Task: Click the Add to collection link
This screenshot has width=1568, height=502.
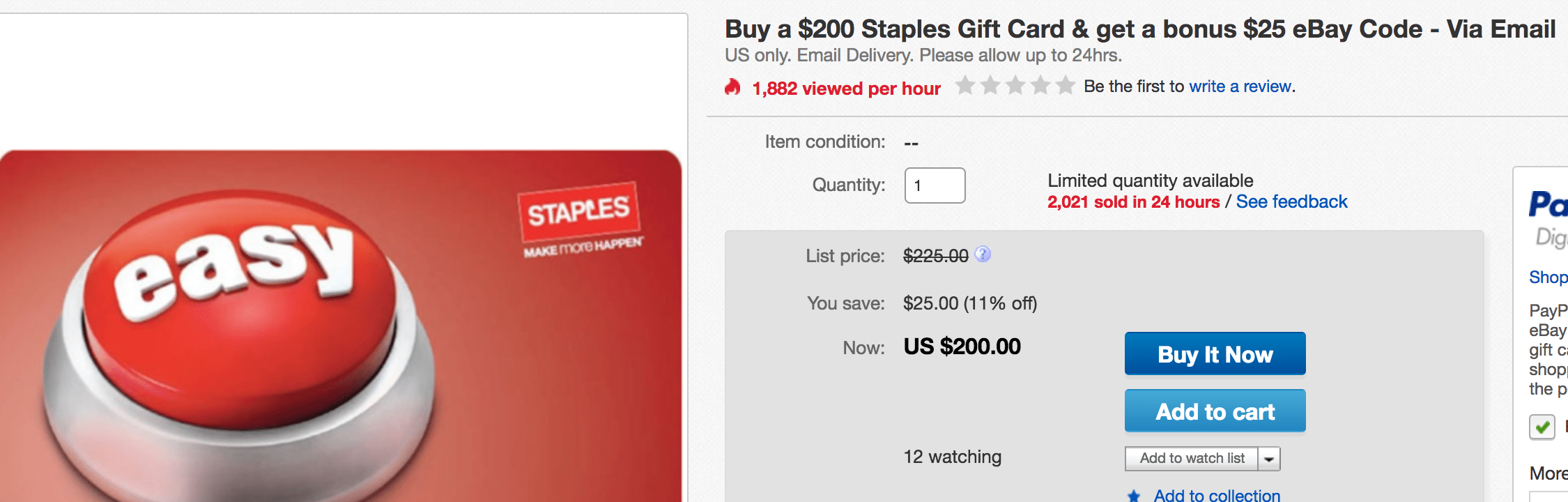Action: 1217,495
